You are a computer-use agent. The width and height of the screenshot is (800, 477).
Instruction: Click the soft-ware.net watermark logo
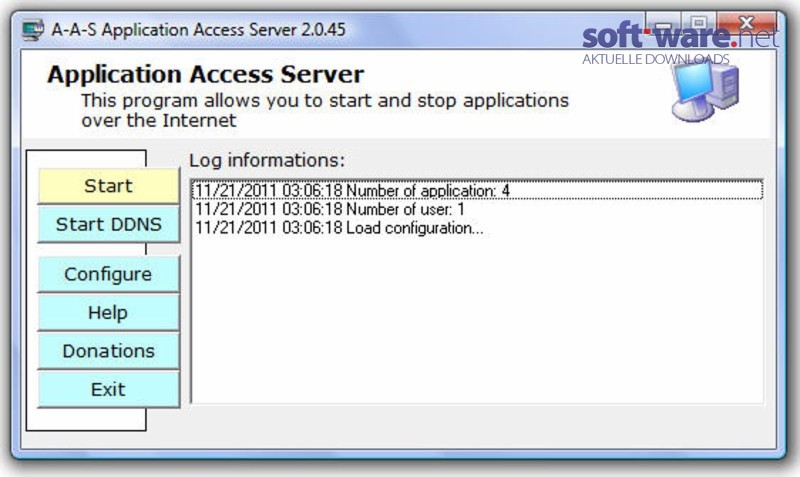[680, 43]
